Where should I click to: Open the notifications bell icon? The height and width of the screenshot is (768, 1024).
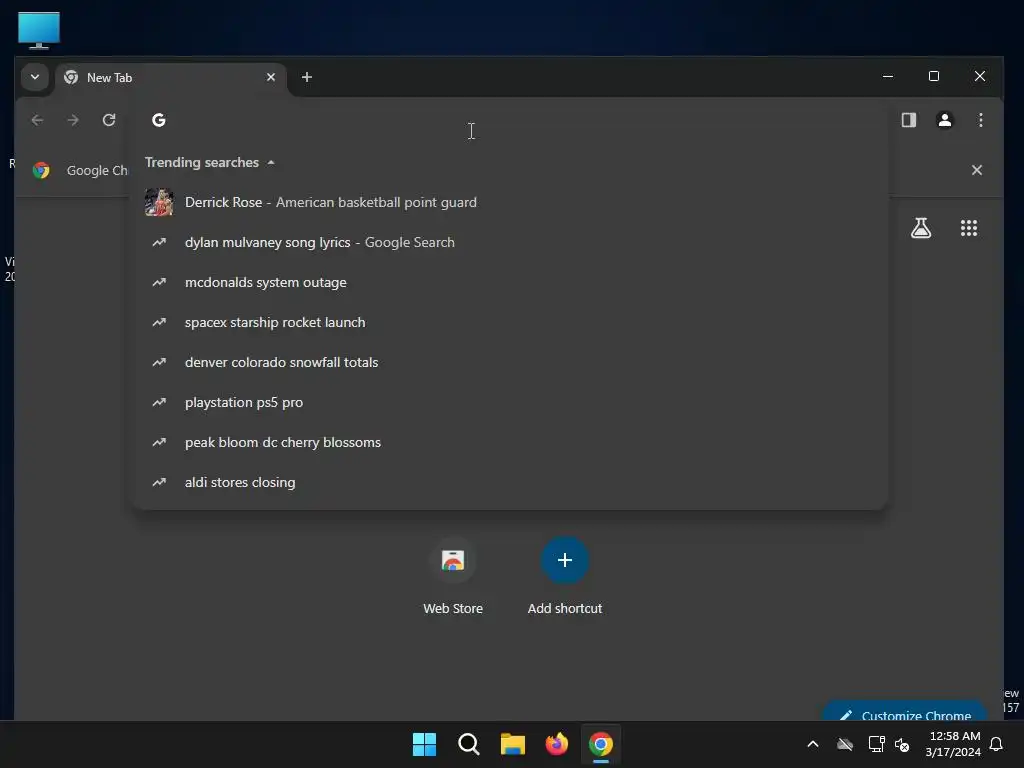pyautogui.click(x=997, y=744)
